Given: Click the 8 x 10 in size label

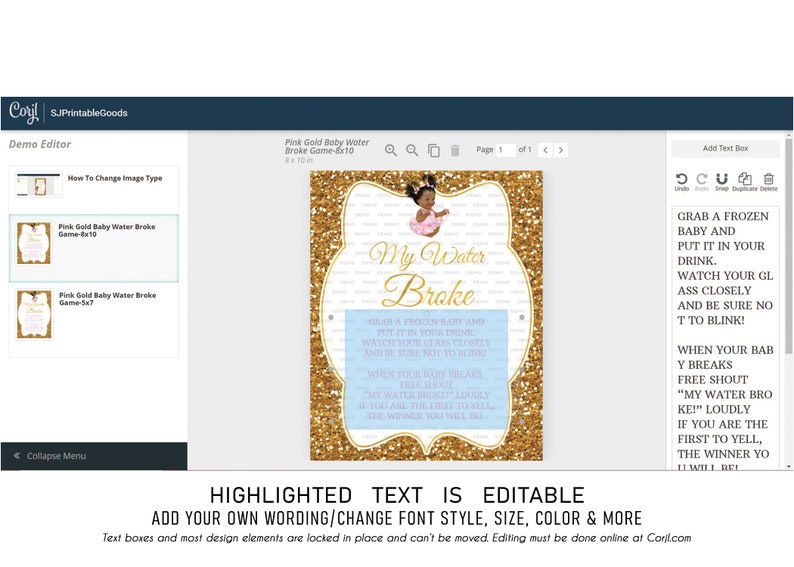Looking at the screenshot, I should point(299,160).
